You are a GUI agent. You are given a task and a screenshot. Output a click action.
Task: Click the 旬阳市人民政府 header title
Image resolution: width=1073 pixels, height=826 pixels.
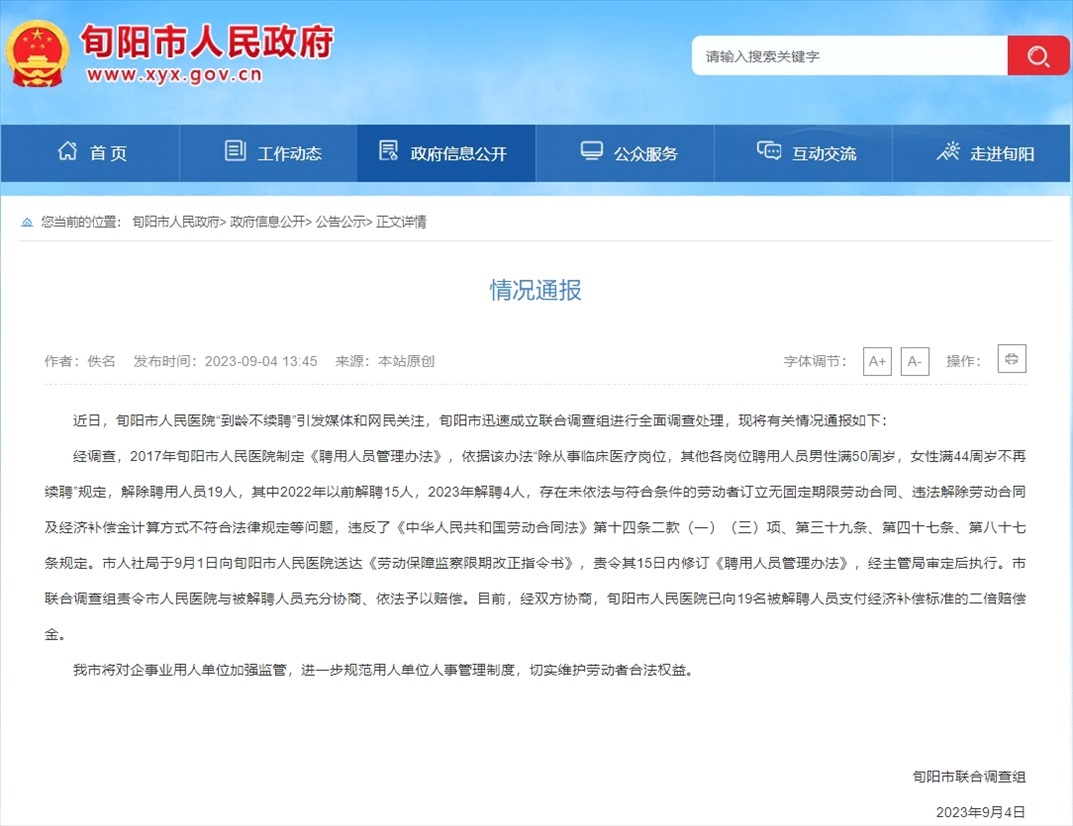click(x=206, y=40)
